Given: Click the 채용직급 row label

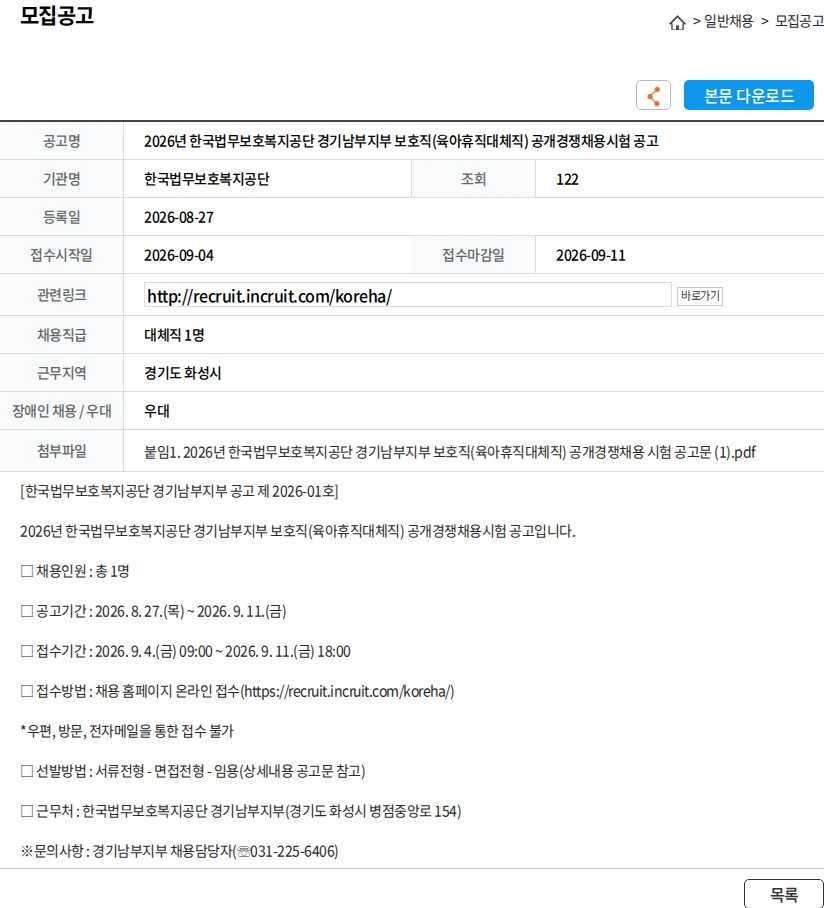Looking at the screenshot, I should (x=61, y=335).
